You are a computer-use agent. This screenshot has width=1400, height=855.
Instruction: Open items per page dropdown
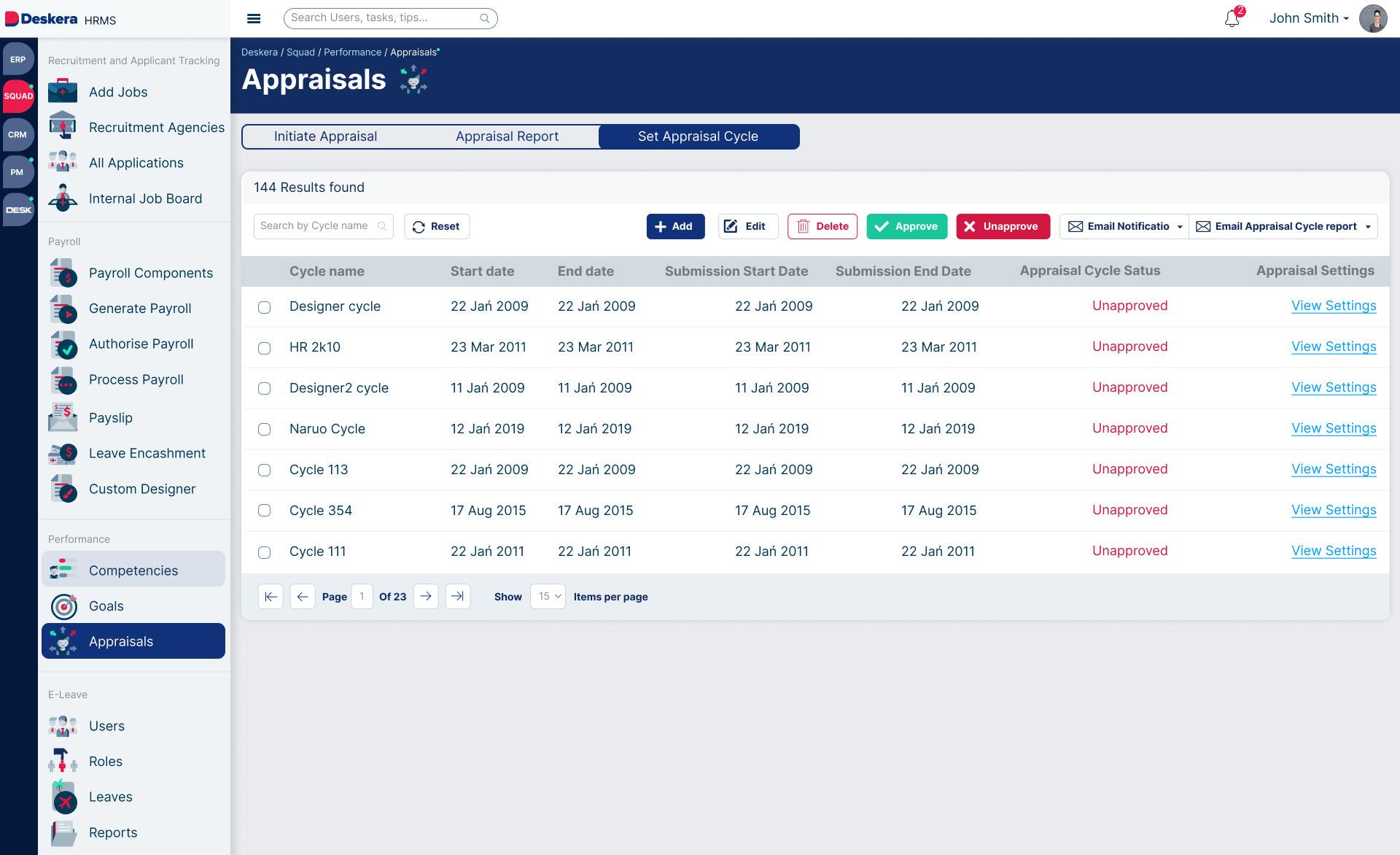548,596
